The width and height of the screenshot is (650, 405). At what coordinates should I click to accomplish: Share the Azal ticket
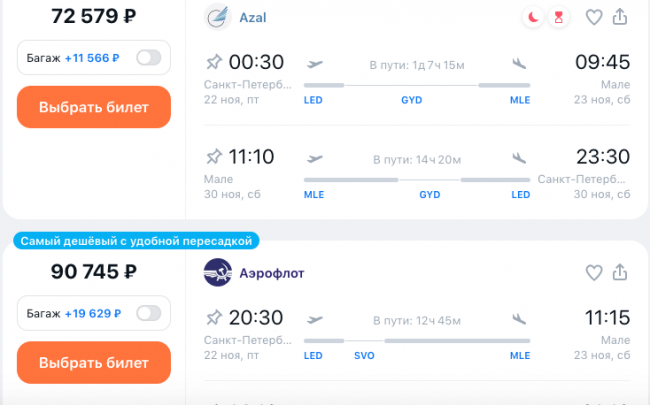pos(620,17)
